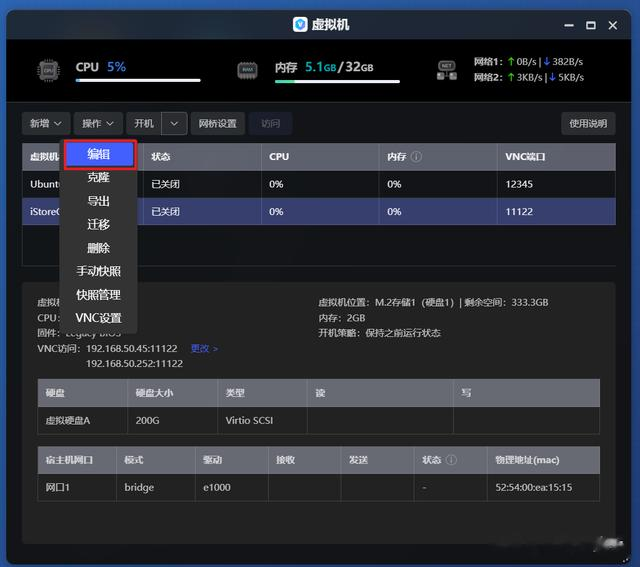Expand the arrow next to 开机
640x567 pixels.
pyautogui.click(x=174, y=123)
